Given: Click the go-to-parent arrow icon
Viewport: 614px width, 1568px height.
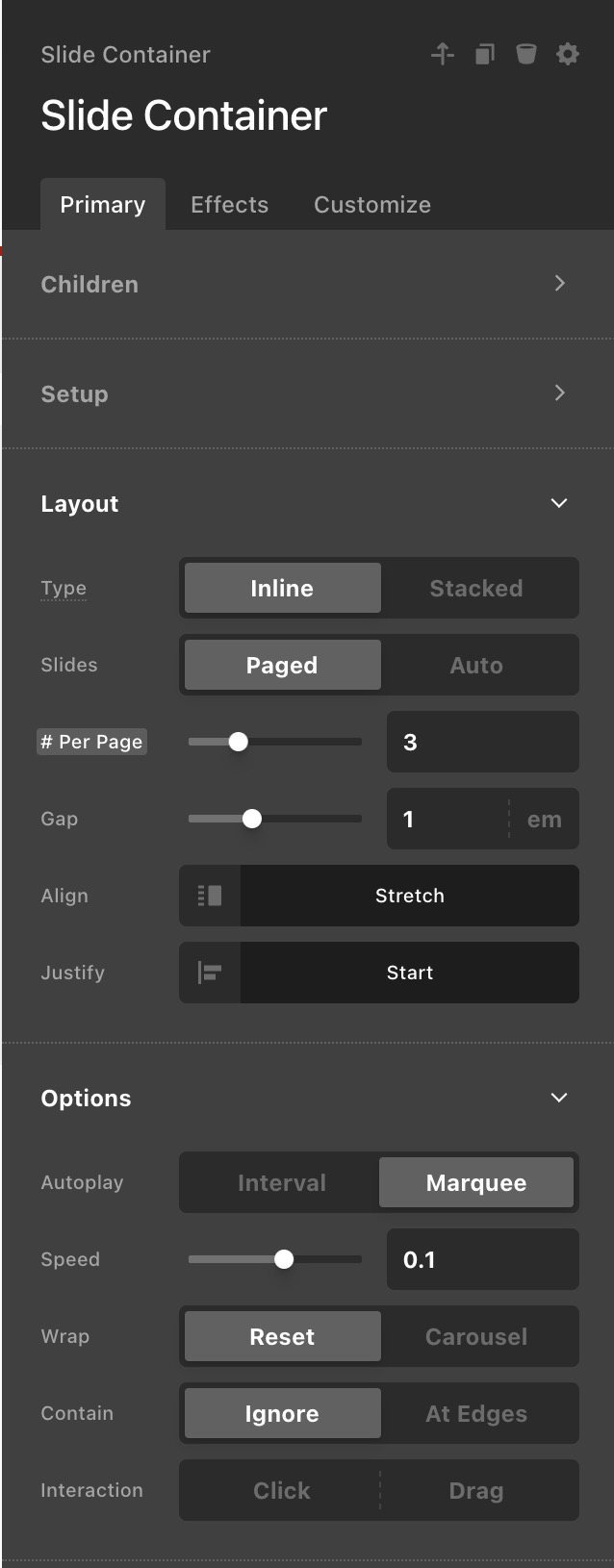Looking at the screenshot, I should 443,54.
